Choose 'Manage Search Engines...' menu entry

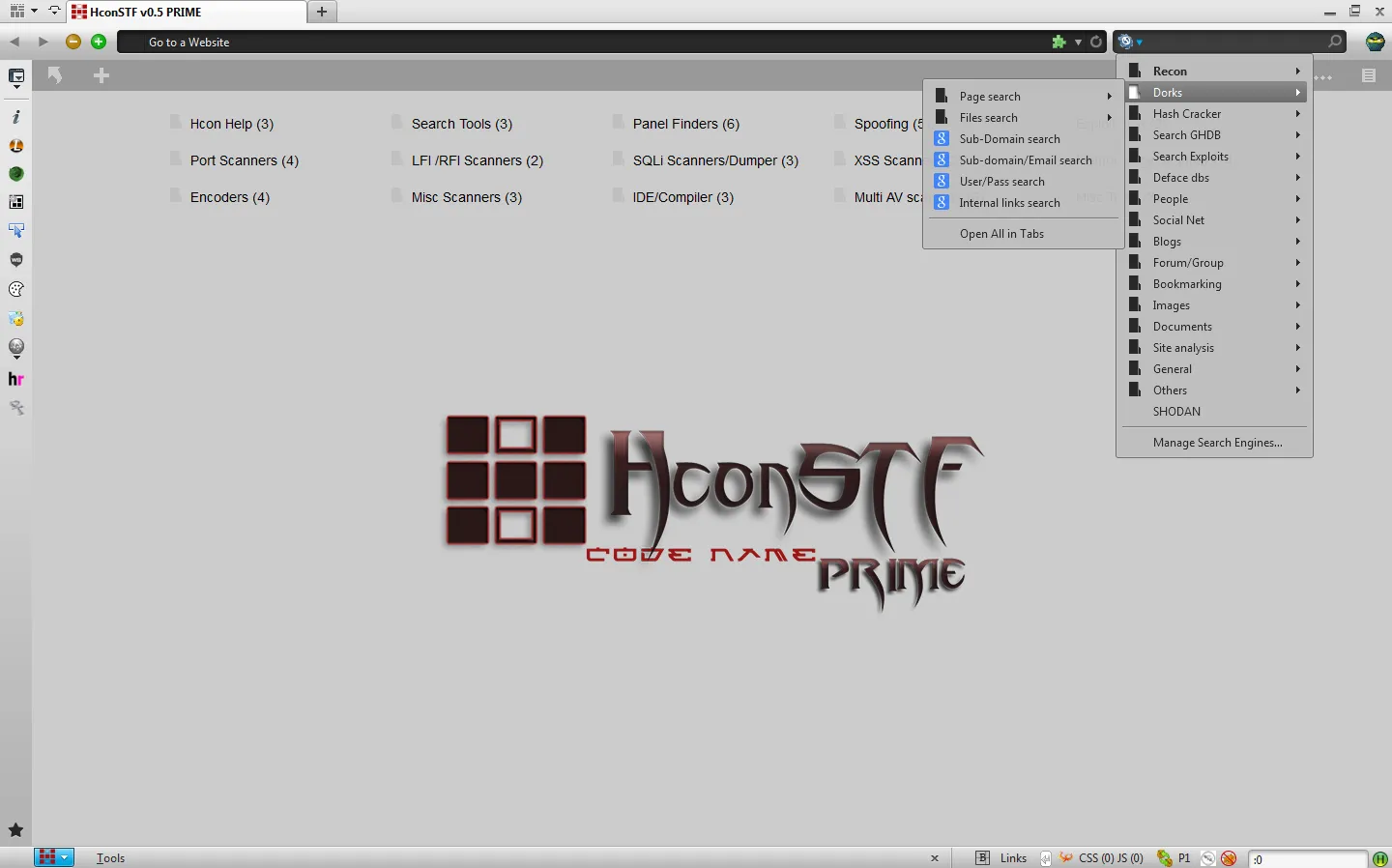[x=1217, y=443]
